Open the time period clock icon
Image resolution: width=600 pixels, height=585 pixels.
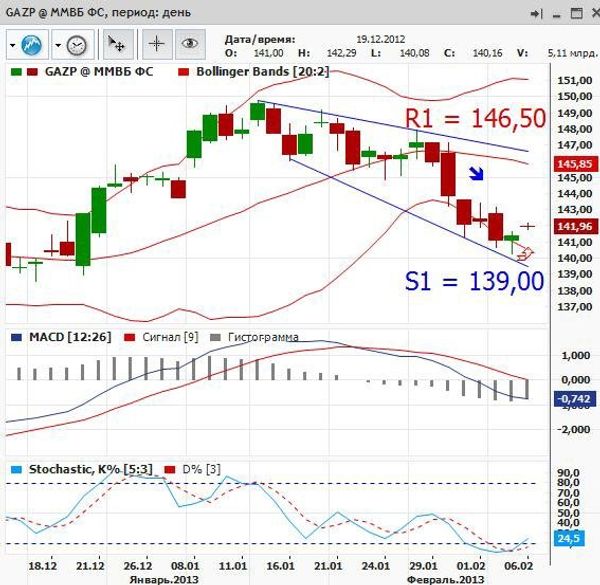tap(77, 45)
